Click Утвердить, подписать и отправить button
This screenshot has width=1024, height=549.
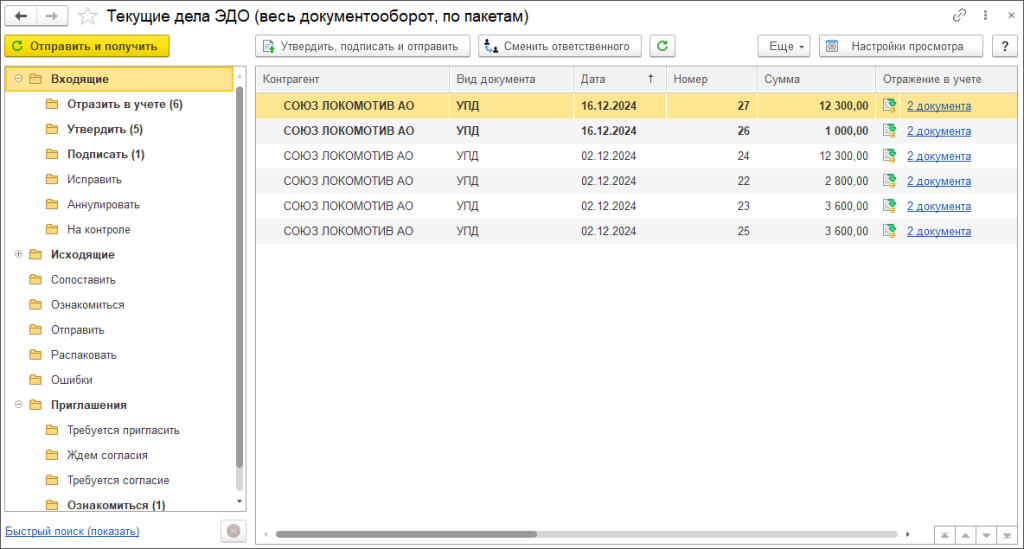tap(362, 46)
